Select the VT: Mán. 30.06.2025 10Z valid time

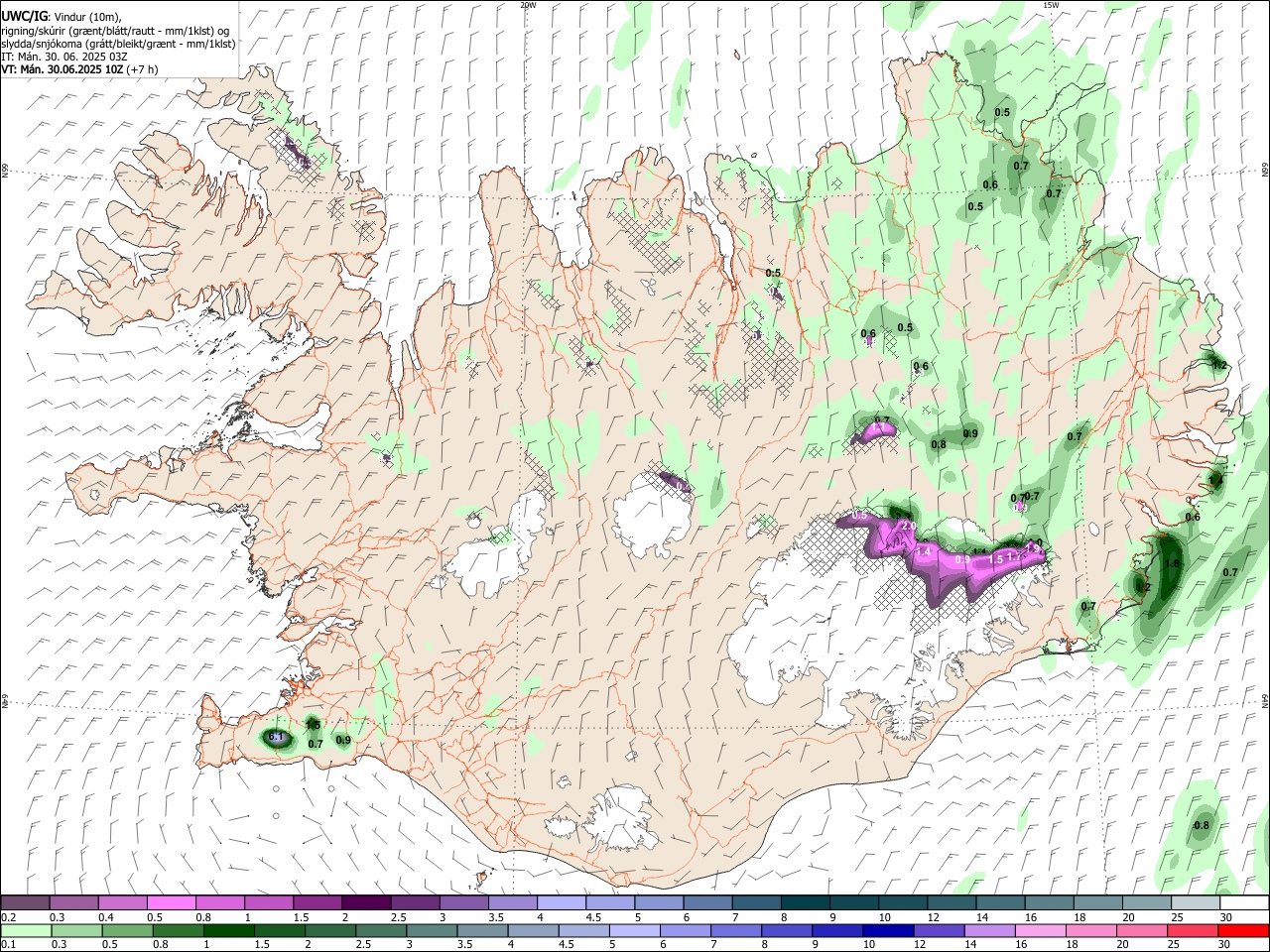79,69
